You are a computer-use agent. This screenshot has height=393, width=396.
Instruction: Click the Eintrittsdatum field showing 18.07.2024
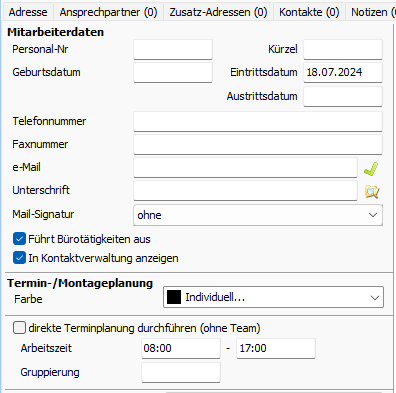(343, 72)
